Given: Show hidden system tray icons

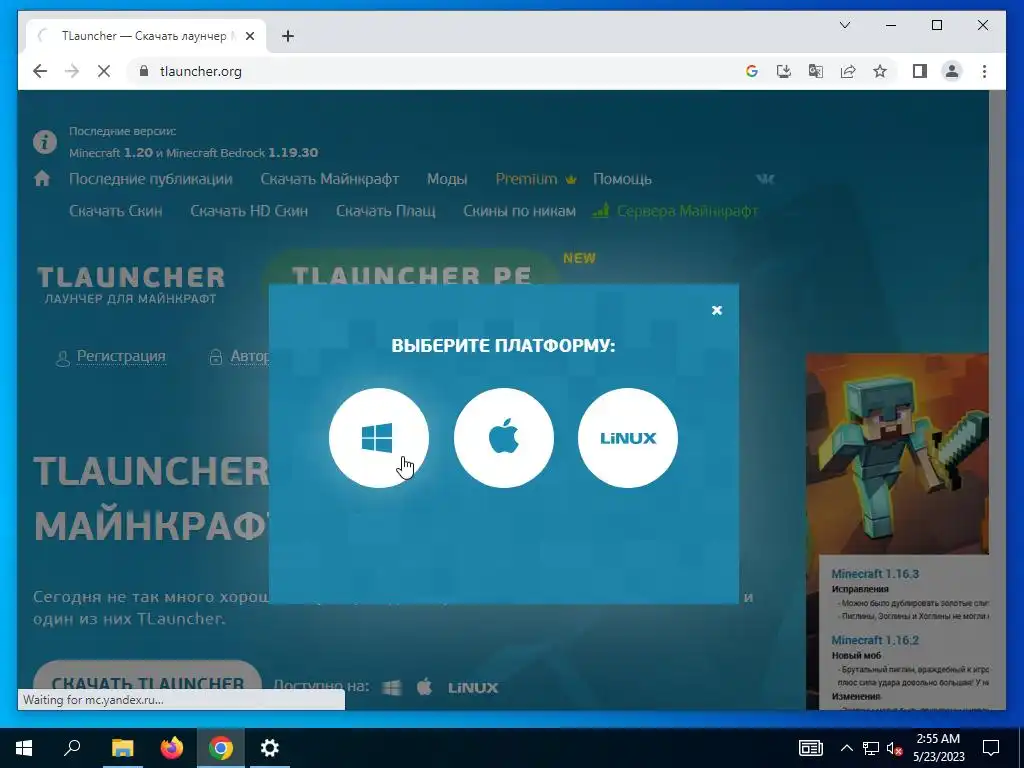Looking at the screenshot, I should [x=846, y=748].
